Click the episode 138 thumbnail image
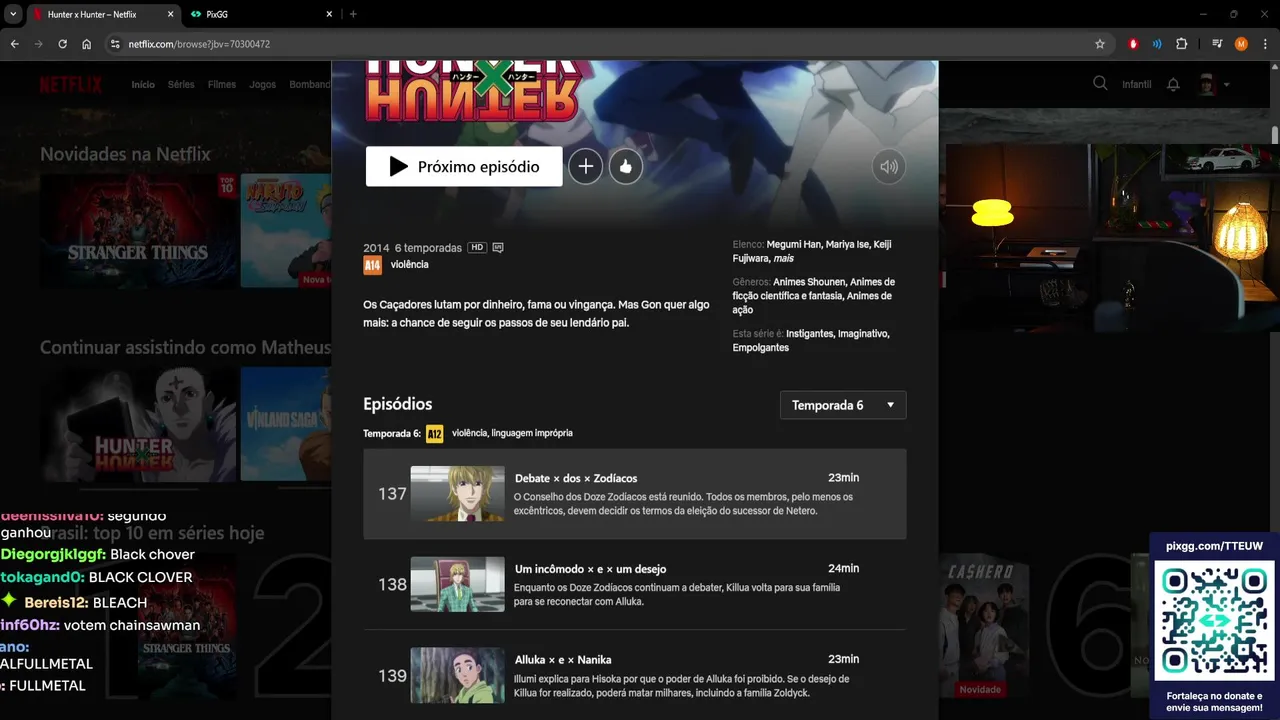This screenshot has height=720, width=1280. click(x=457, y=584)
